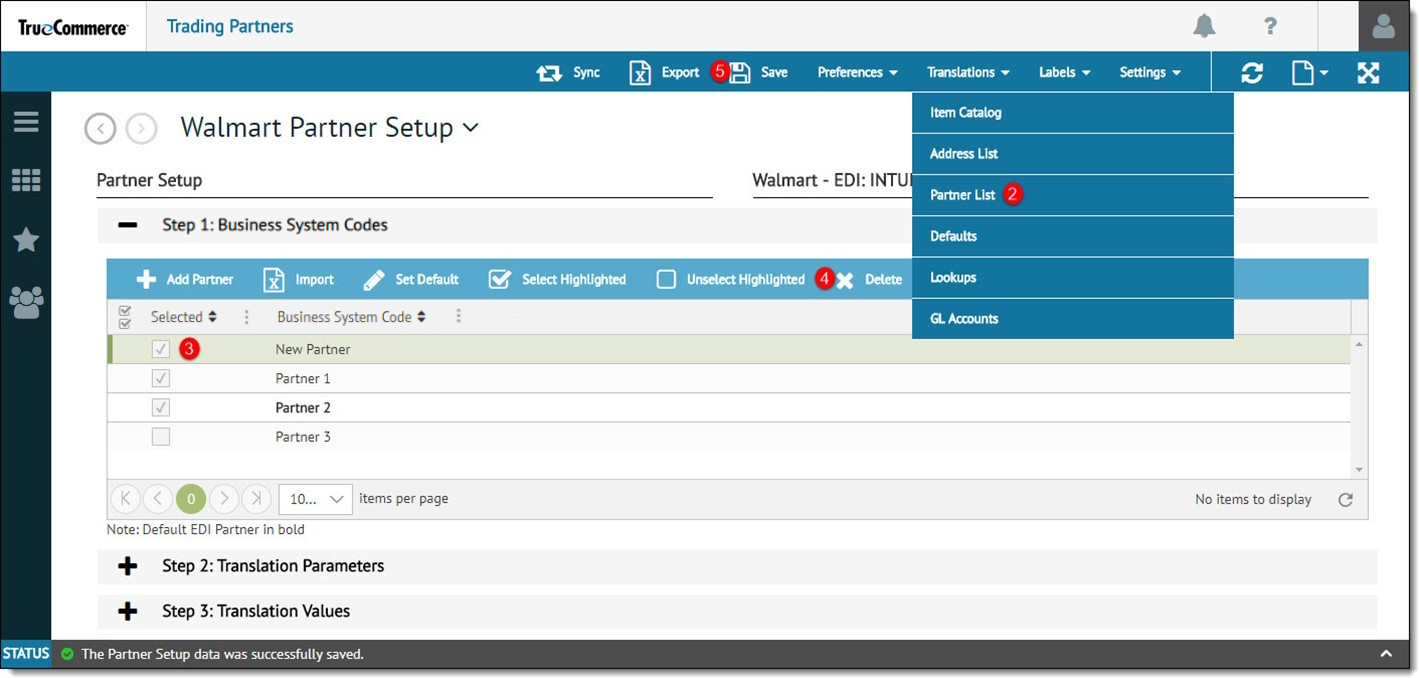
Task: Select the Set Default pencil icon
Action: click(x=374, y=279)
